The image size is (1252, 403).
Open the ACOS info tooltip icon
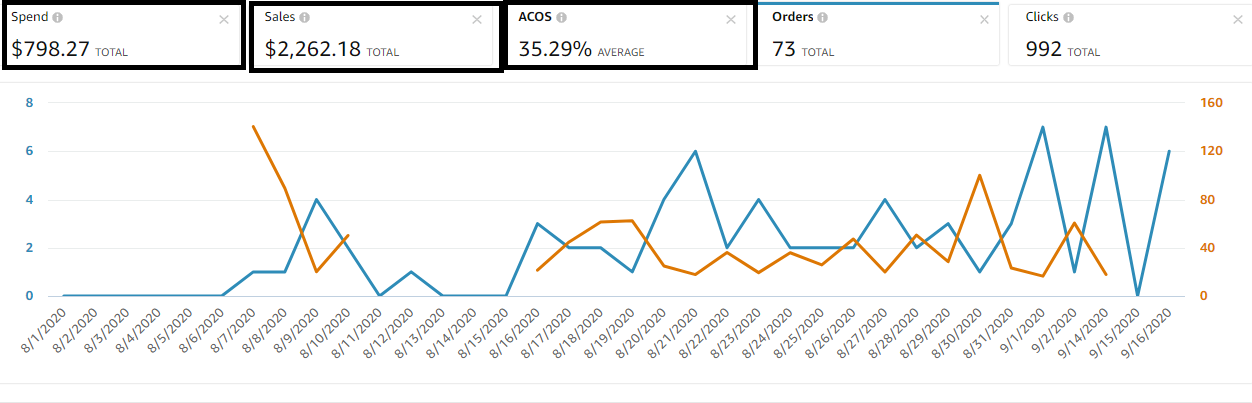point(562,18)
